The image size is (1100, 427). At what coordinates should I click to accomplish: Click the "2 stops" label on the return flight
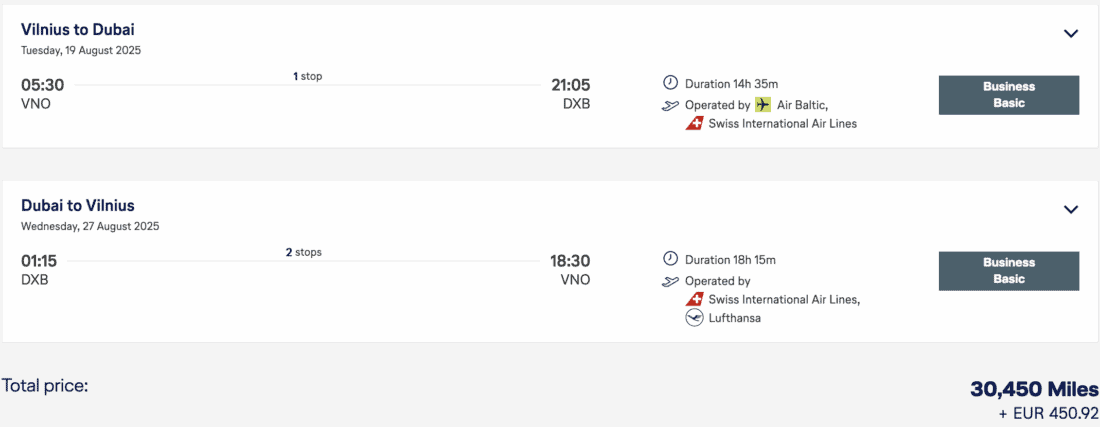click(303, 252)
